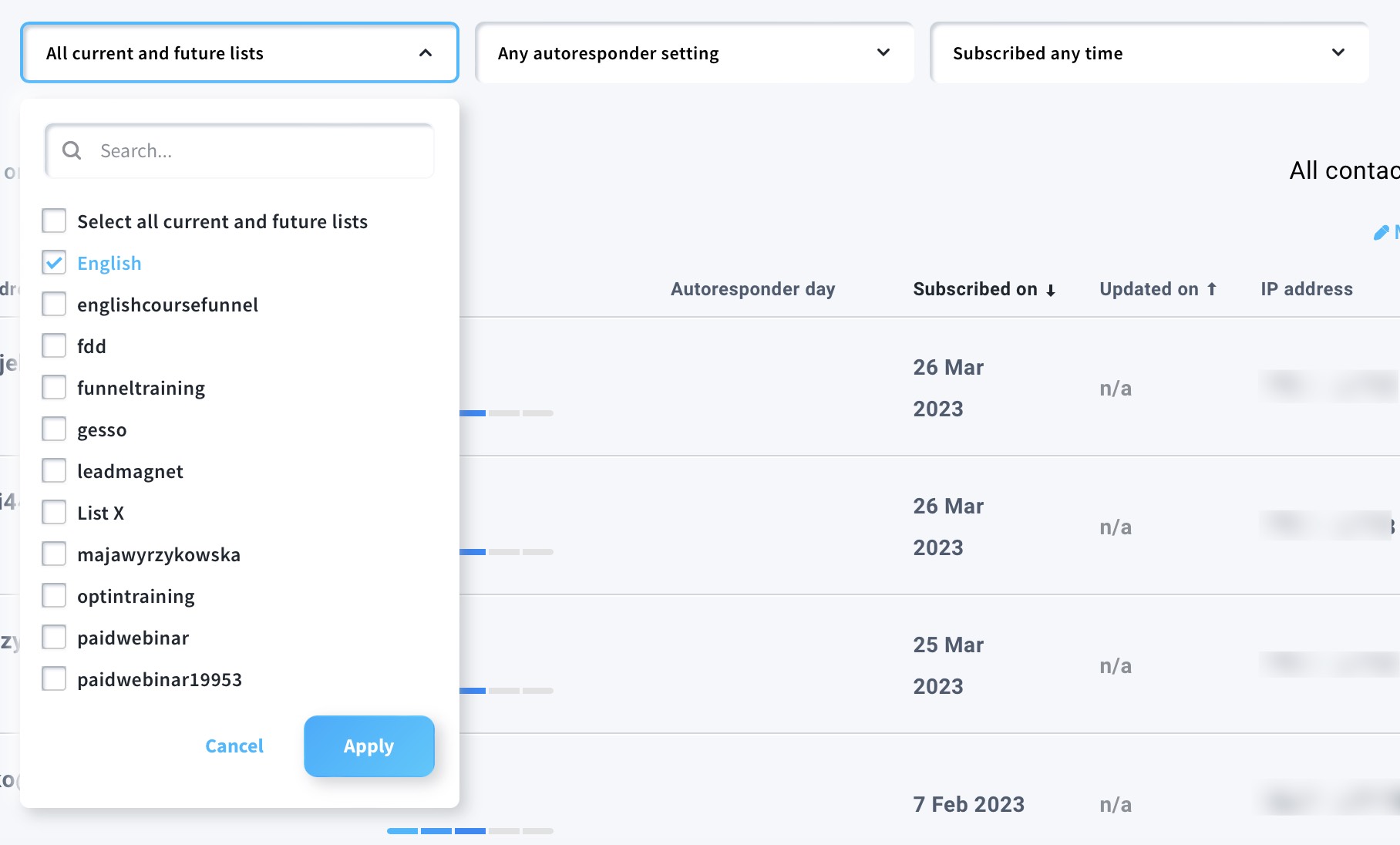Collapse the All current and future lists chevron
This screenshot has width=1400, height=845.
[426, 53]
